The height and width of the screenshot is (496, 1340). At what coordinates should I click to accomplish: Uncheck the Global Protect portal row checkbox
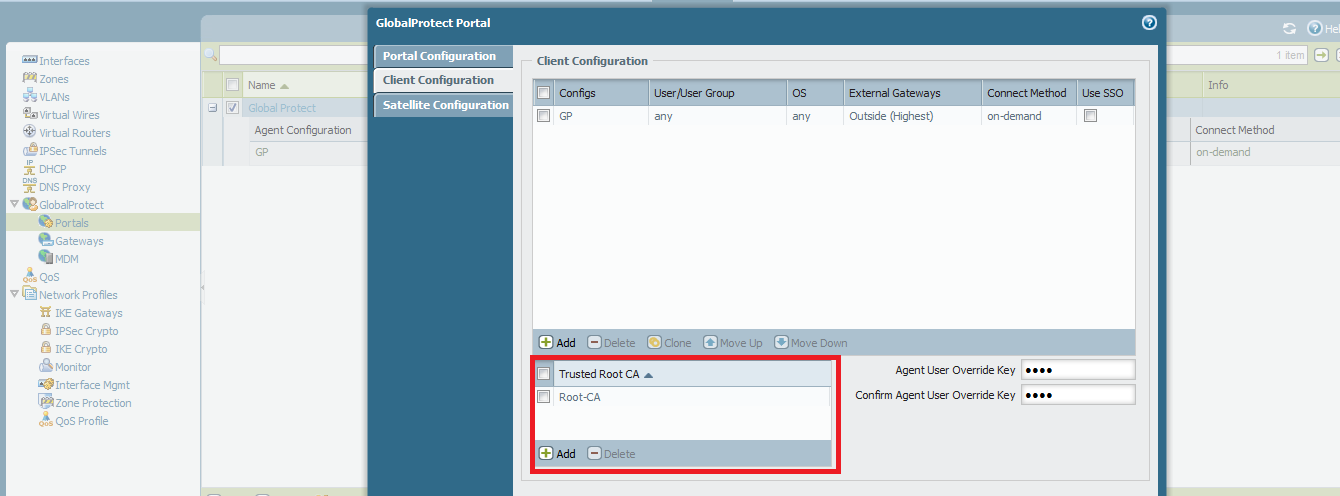[x=233, y=108]
